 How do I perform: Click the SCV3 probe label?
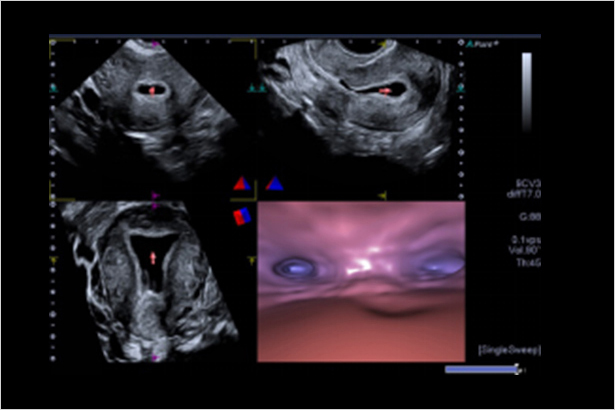click(x=517, y=184)
